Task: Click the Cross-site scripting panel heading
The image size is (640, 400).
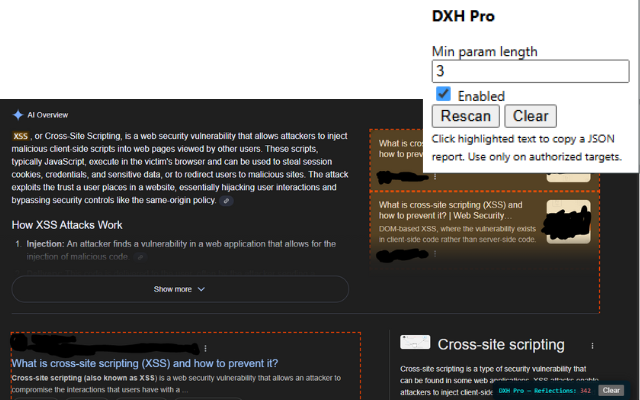Action: coord(500,345)
